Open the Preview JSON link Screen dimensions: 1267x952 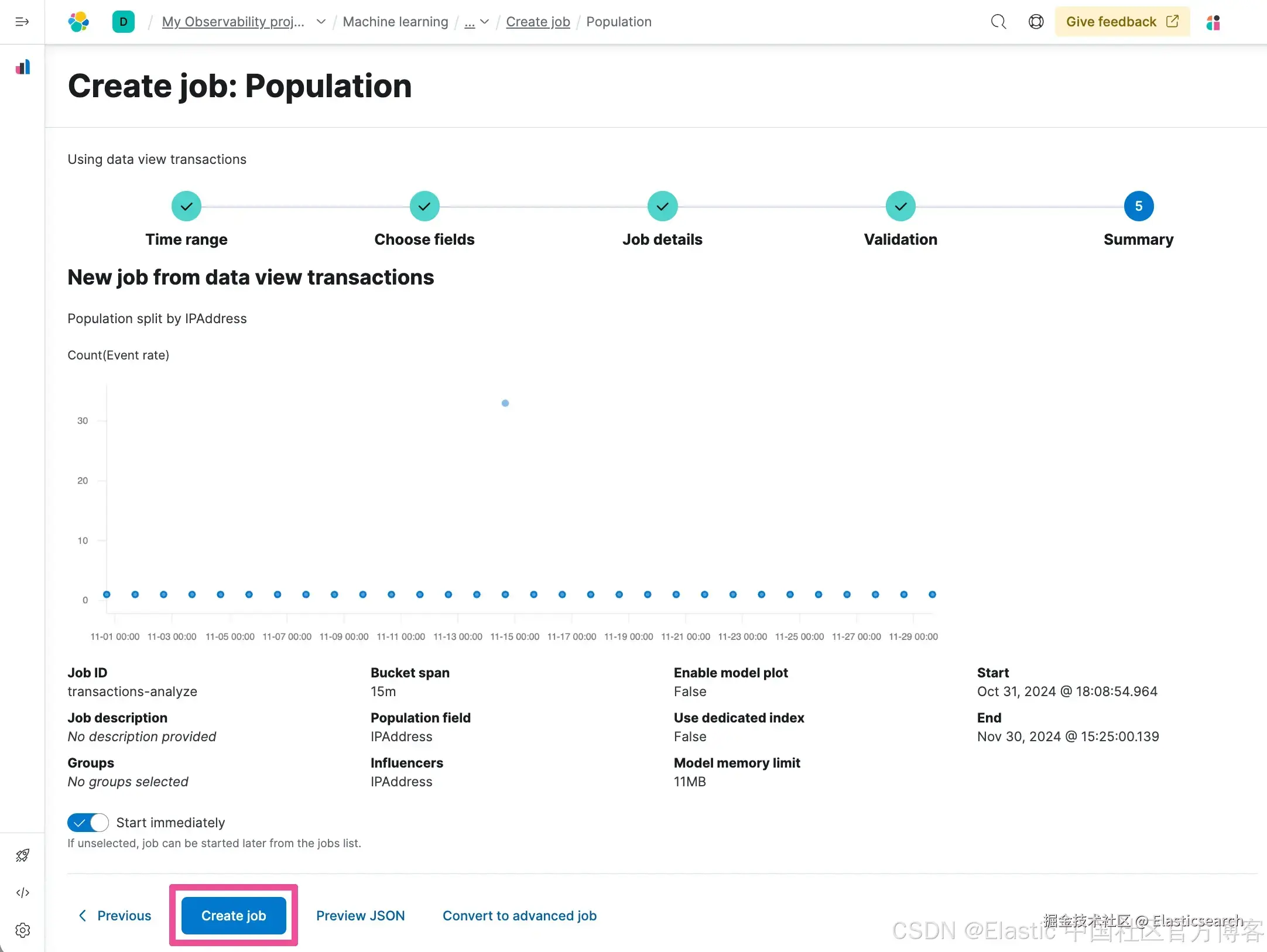pyautogui.click(x=360, y=915)
